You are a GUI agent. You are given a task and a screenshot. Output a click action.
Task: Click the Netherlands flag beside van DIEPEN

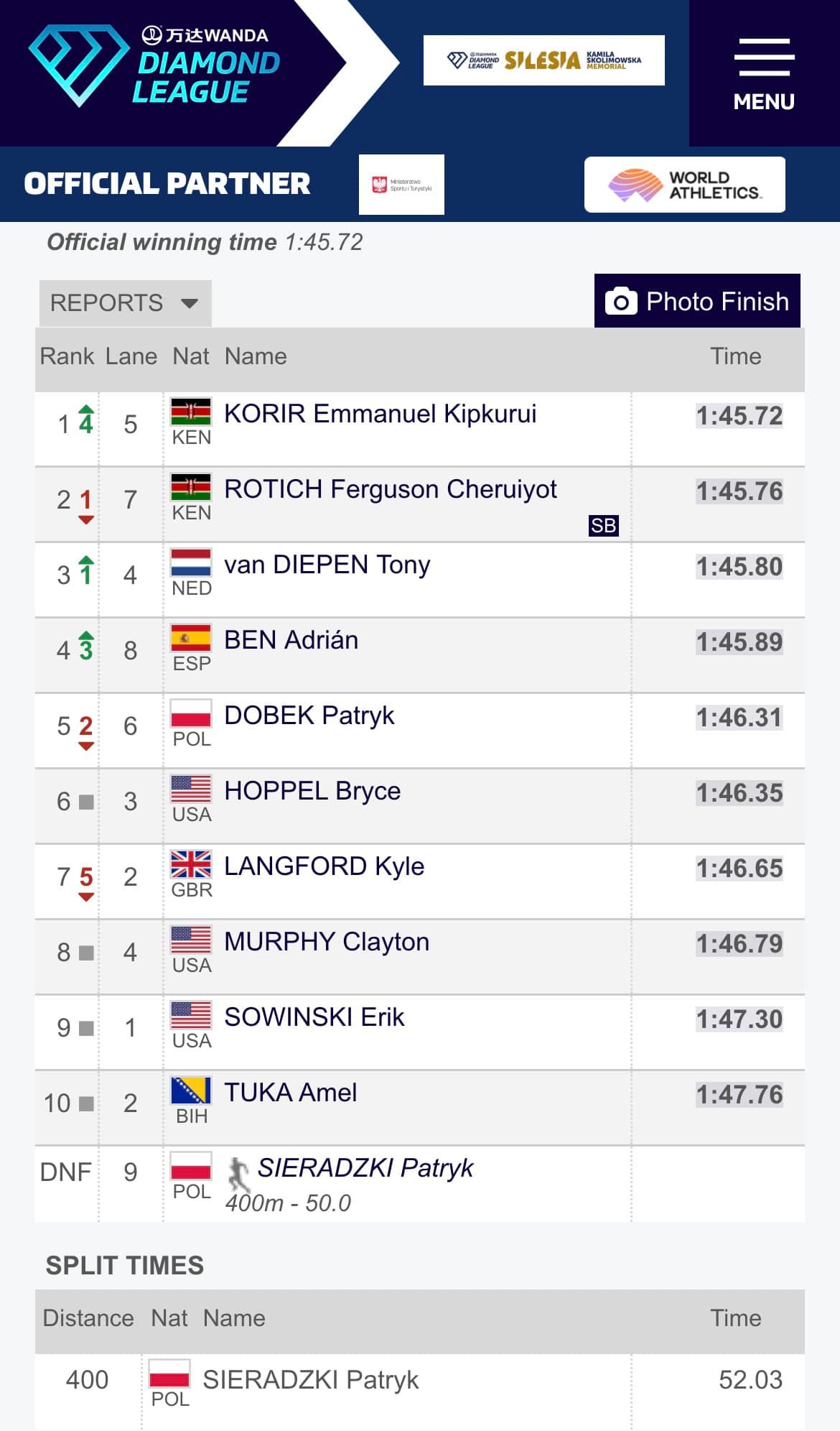(x=191, y=563)
